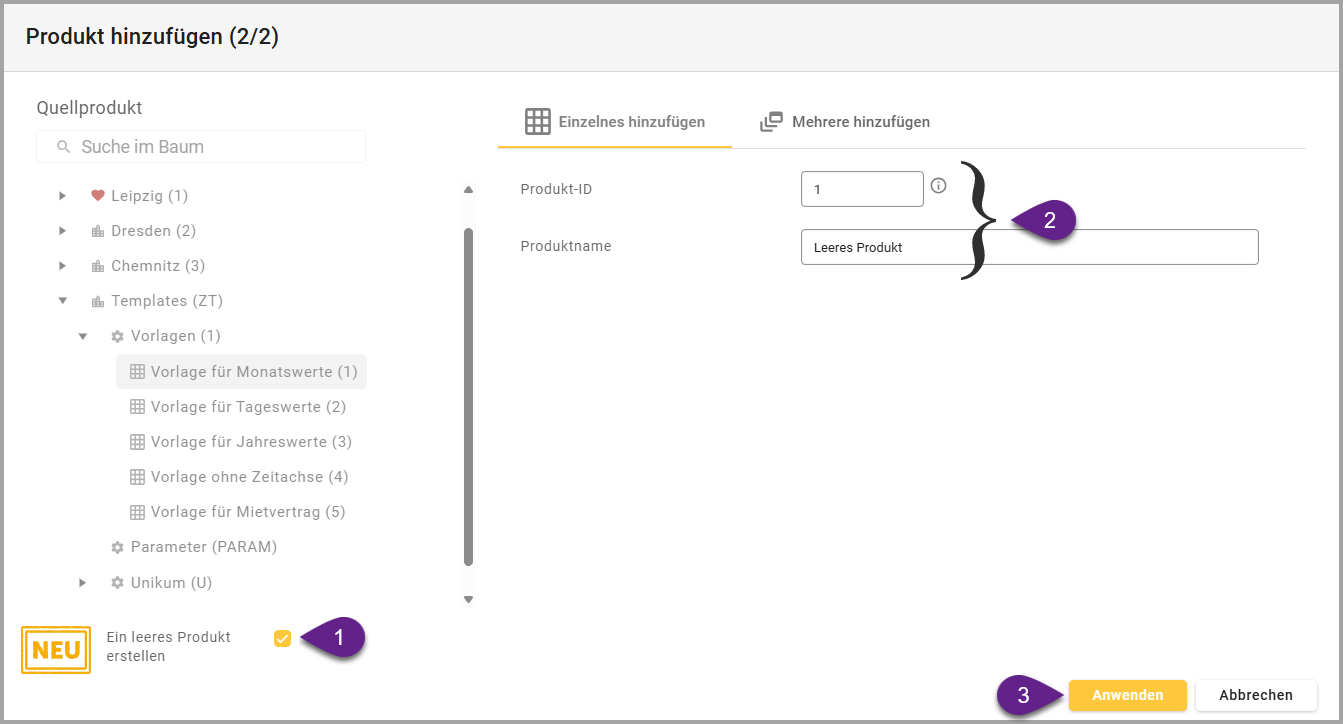Click the 'Produktname' label
Image resolution: width=1343 pixels, height=724 pixels.
coord(566,246)
